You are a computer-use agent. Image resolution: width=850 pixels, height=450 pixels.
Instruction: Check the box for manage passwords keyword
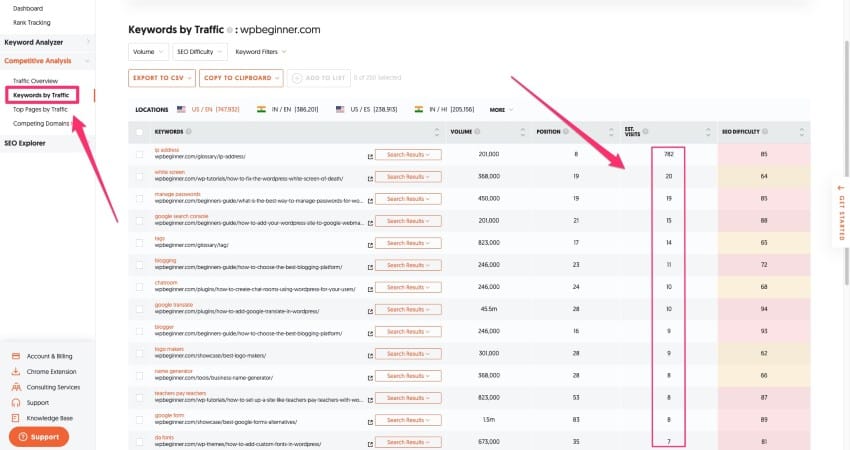click(140, 199)
